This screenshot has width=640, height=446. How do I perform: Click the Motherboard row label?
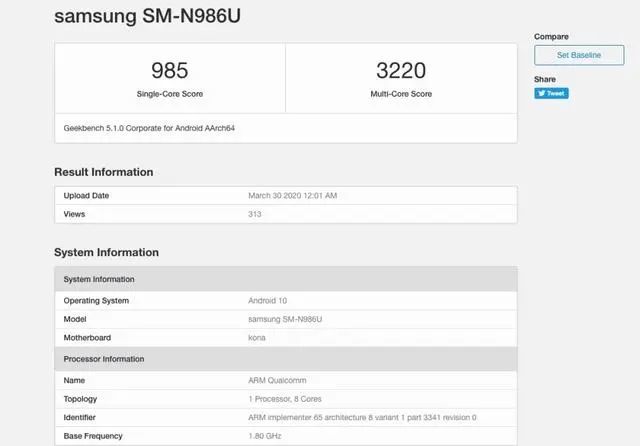coord(87,338)
